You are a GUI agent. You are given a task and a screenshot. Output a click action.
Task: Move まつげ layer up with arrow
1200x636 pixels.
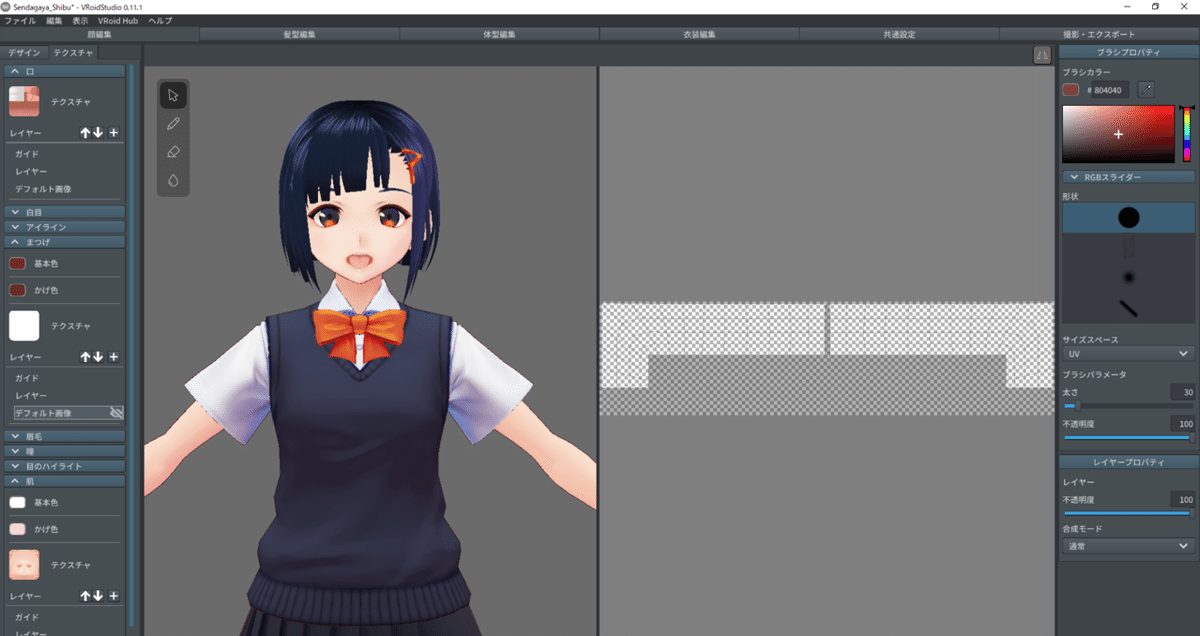pyautogui.click(x=86, y=356)
